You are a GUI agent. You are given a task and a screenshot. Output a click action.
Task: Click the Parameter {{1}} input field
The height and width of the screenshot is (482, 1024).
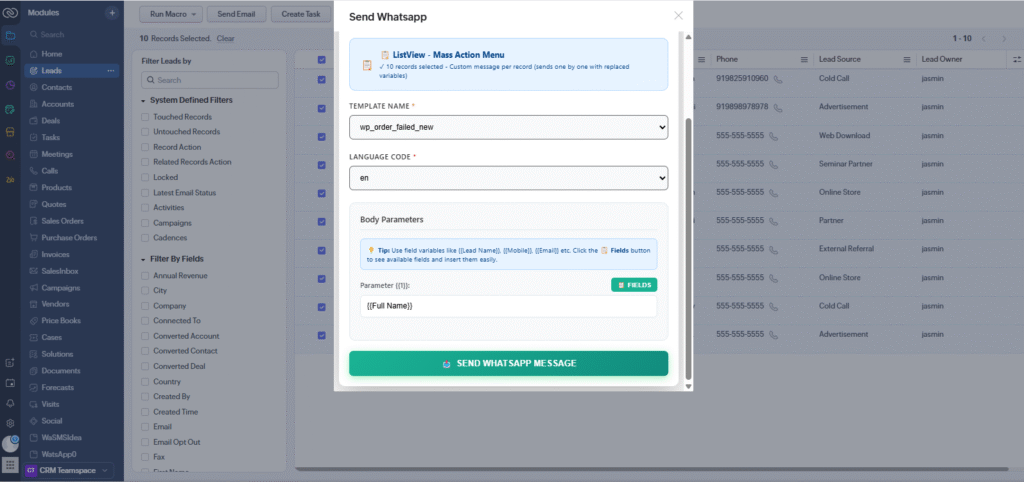point(508,306)
